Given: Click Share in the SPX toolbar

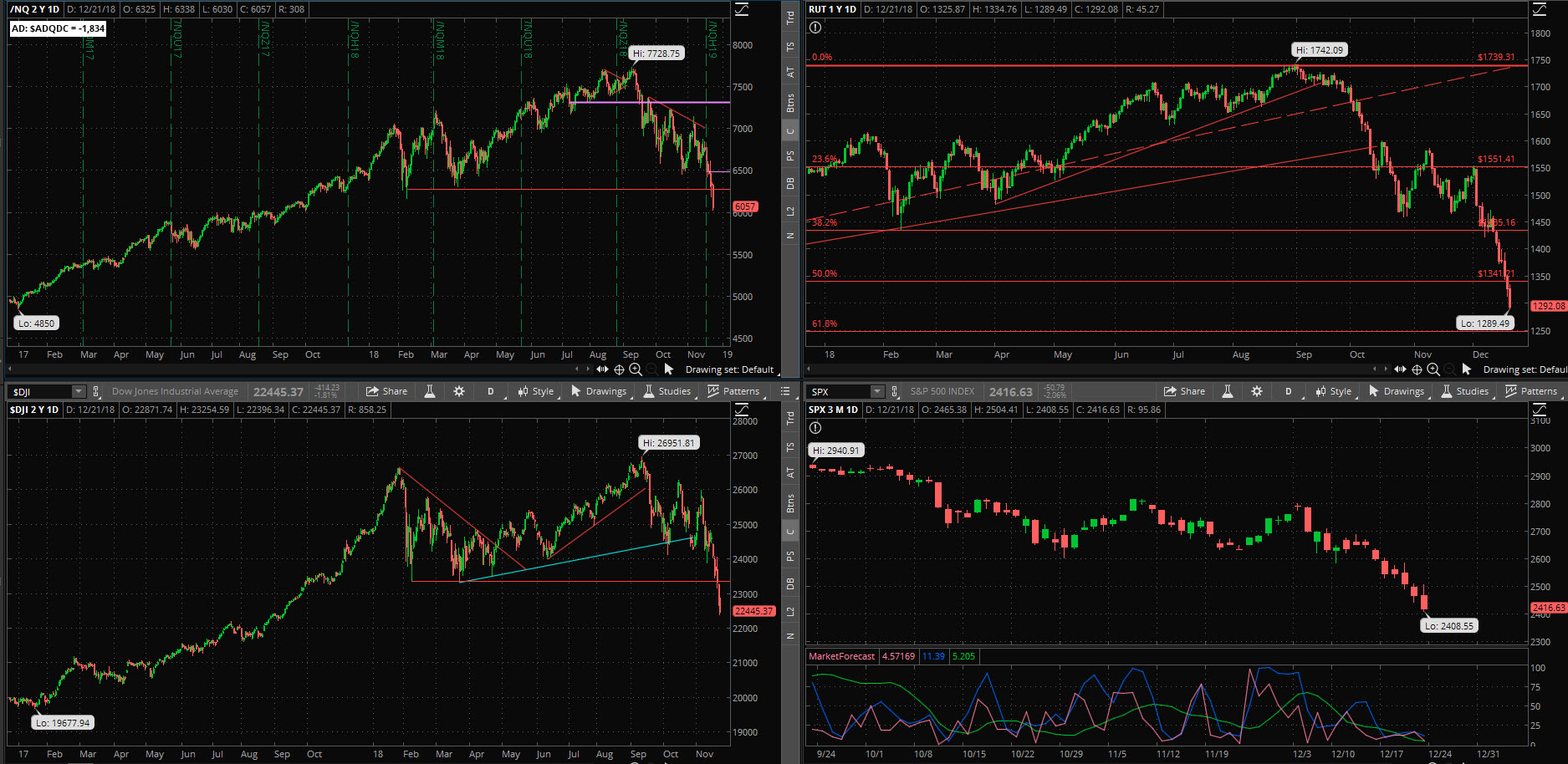Looking at the screenshot, I should coord(1185,391).
